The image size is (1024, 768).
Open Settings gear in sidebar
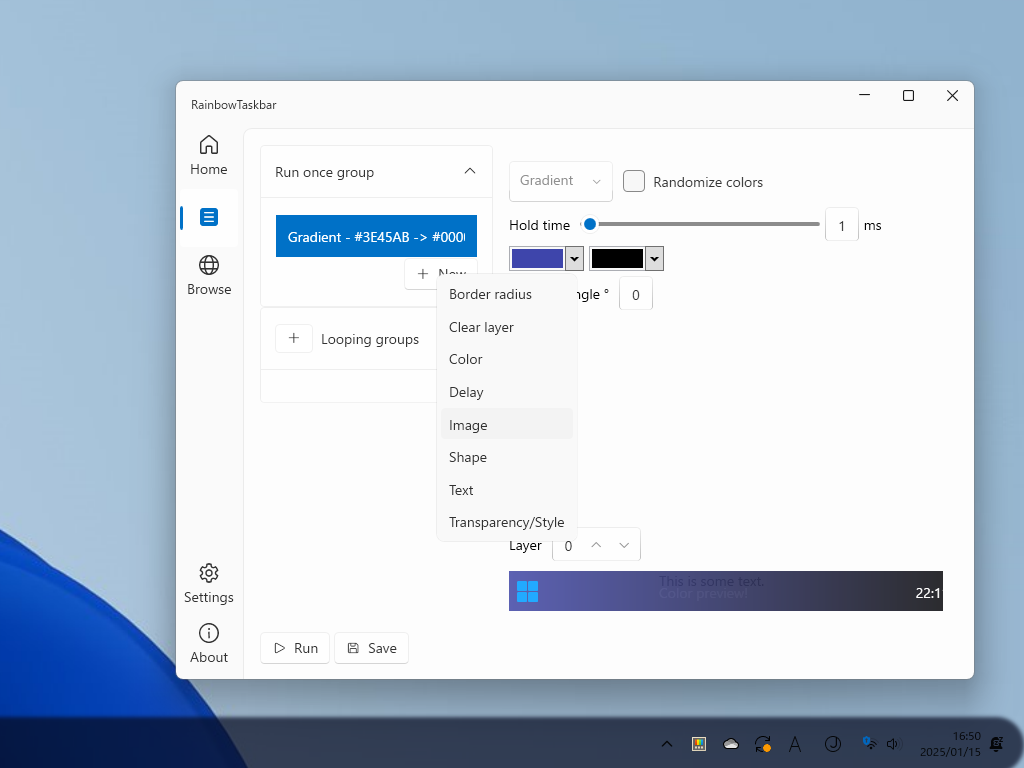point(208,584)
